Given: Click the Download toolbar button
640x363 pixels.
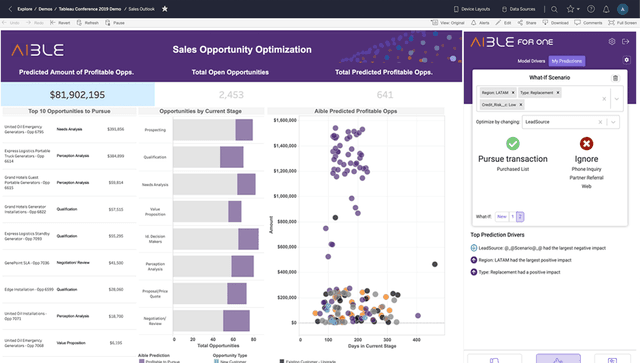Looking at the screenshot, I should pyautogui.click(x=556, y=23).
